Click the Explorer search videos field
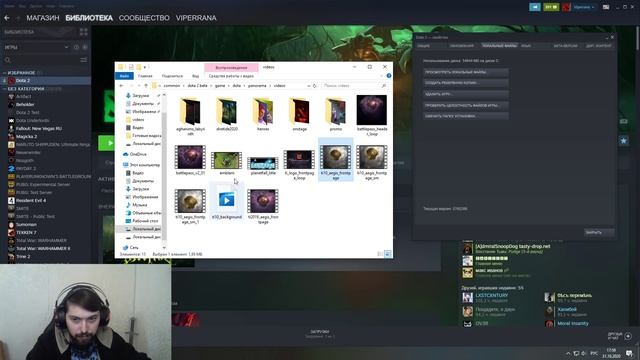Viewport: 640px width, 360px height. coord(354,86)
